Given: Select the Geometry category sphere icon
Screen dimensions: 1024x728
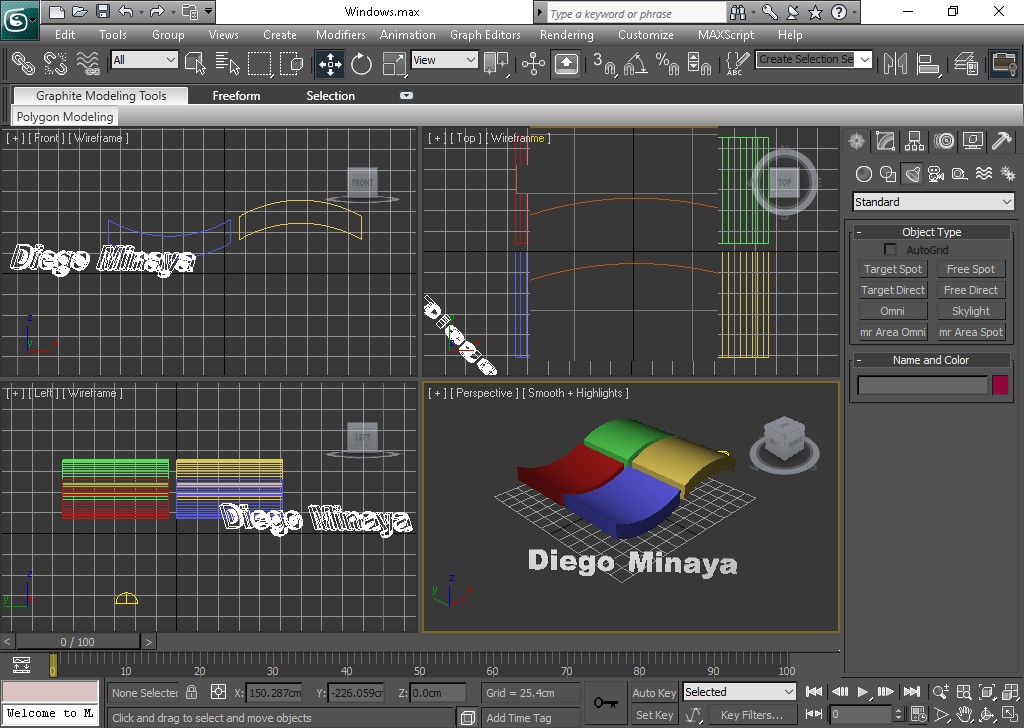Looking at the screenshot, I should (x=864, y=174).
